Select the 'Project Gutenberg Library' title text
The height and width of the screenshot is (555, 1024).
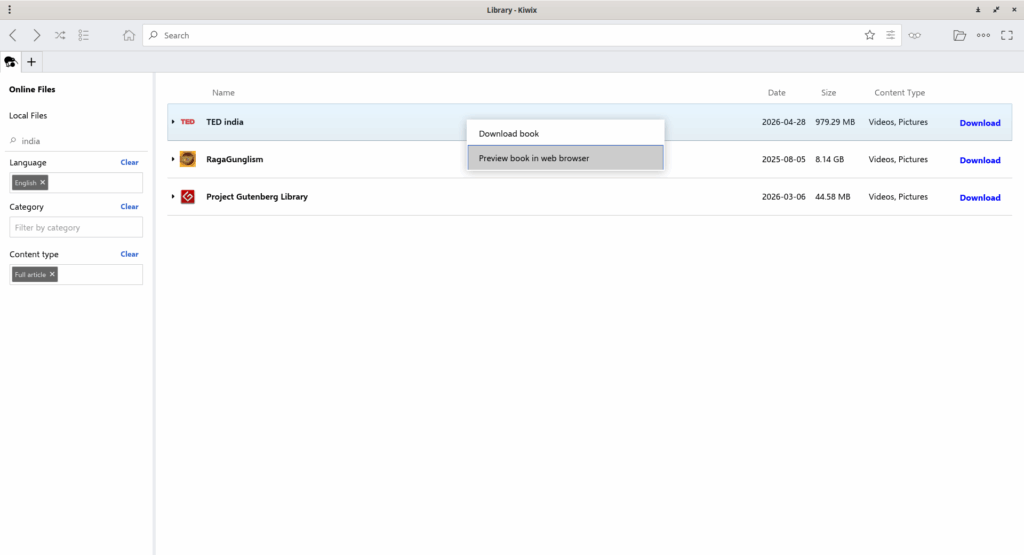click(x=257, y=197)
